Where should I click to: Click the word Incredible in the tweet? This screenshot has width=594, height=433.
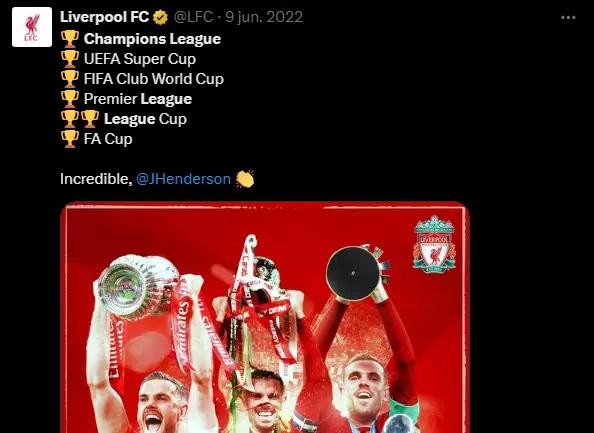(96, 178)
